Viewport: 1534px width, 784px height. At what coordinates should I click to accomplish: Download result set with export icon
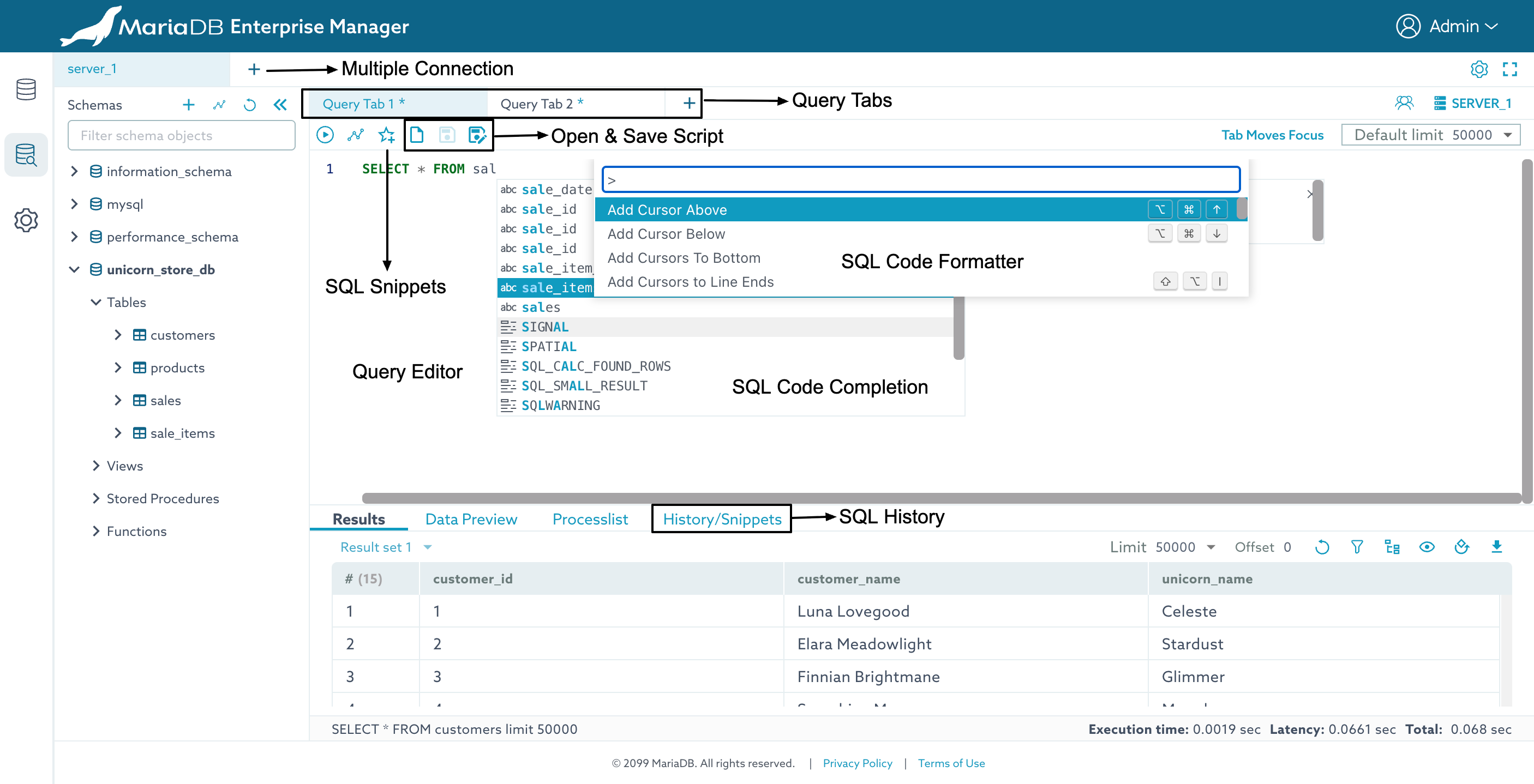pyautogui.click(x=1496, y=547)
